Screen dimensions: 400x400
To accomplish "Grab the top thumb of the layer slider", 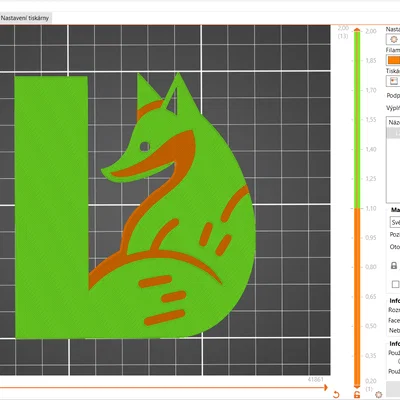I will tap(357, 30).
